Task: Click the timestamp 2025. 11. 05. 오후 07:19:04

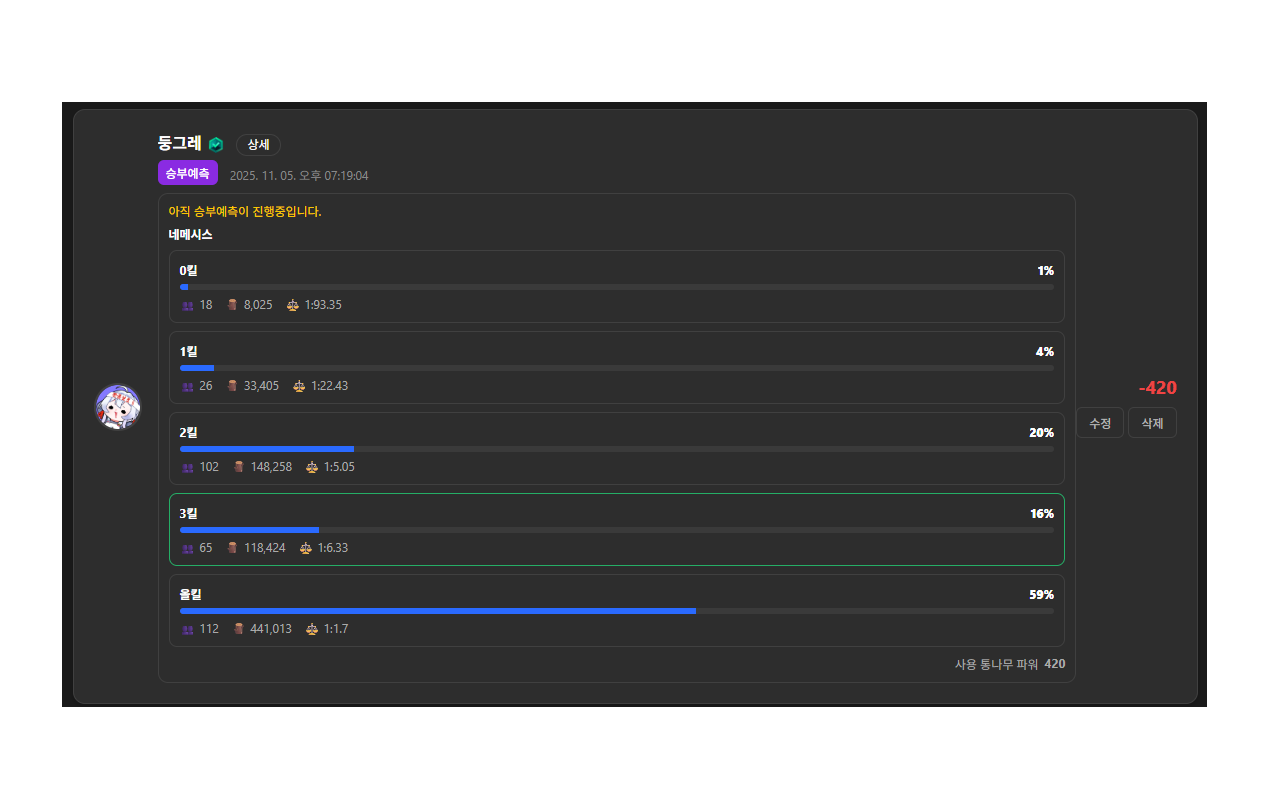Action: (x=299, y=175)
